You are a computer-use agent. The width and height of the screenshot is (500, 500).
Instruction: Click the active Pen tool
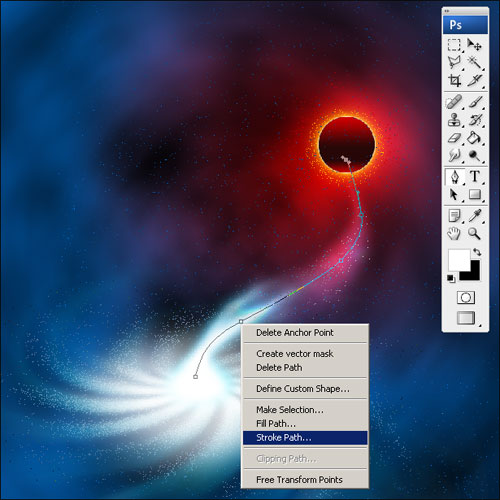click(x=454, y=177)
